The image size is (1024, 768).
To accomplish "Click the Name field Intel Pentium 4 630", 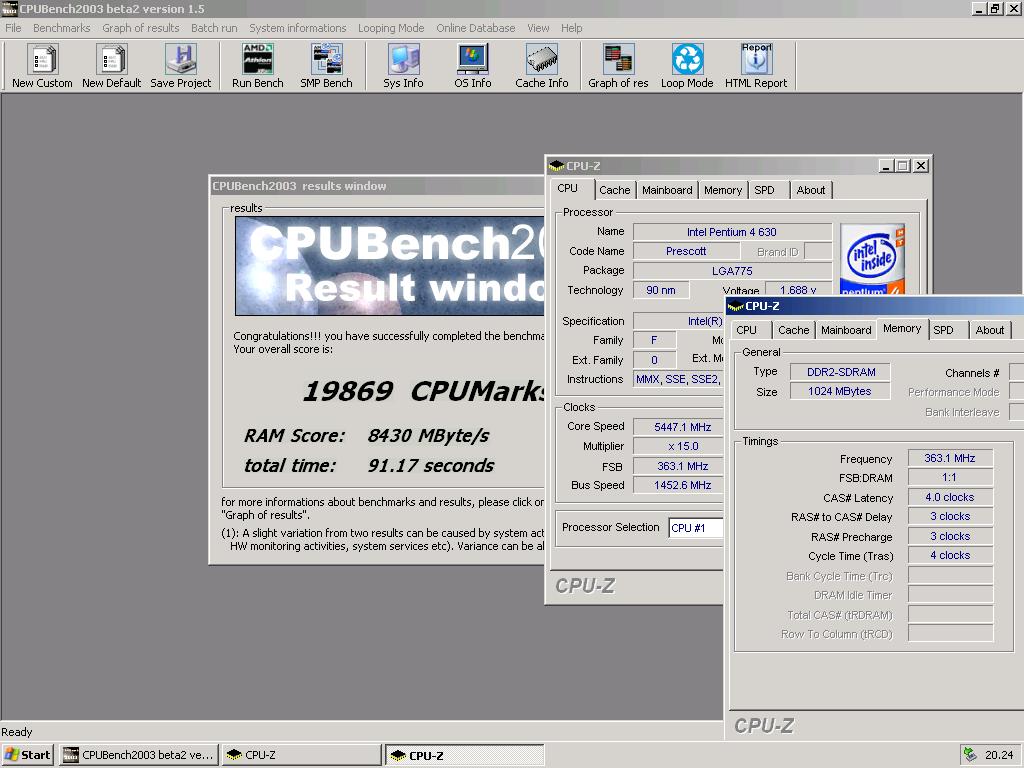I will click(732, 232).
